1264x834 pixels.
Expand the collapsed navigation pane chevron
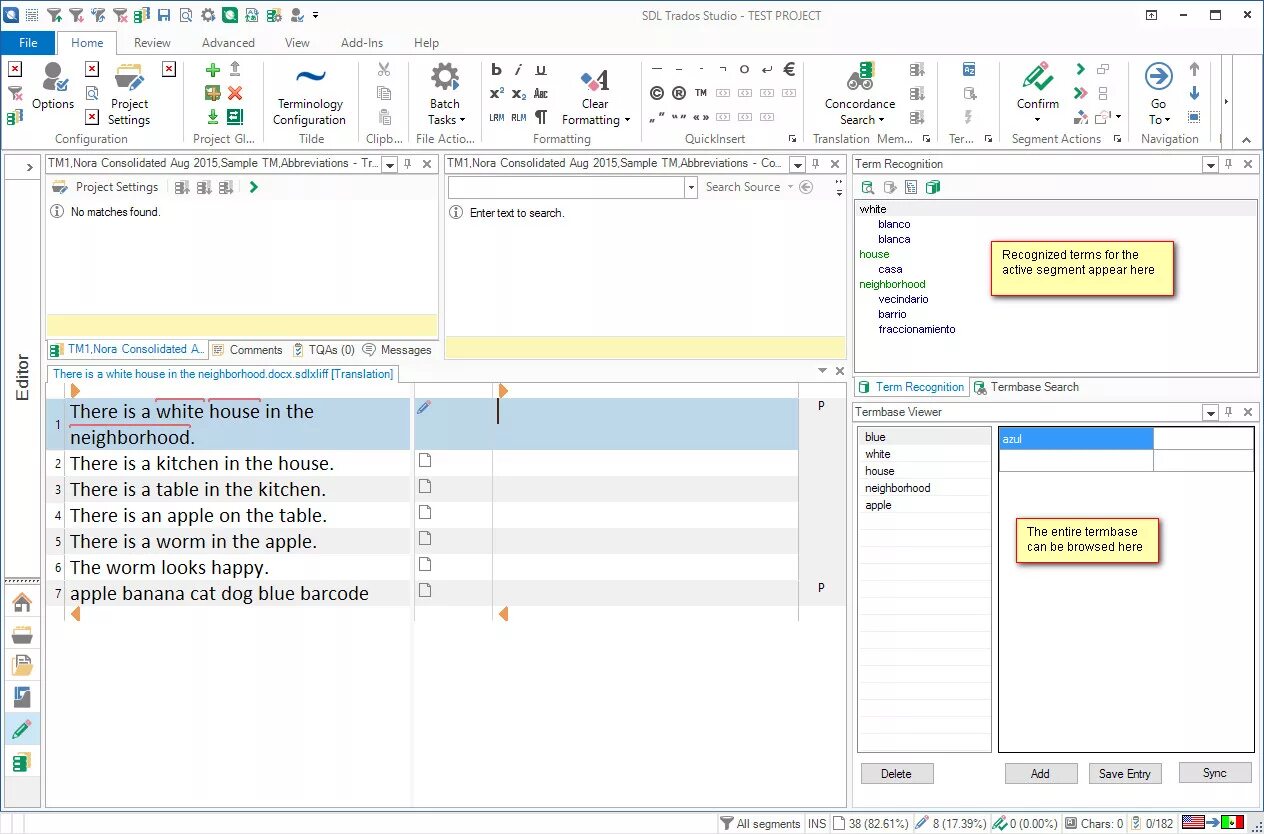pyautogui.click(x=30, y=168)
